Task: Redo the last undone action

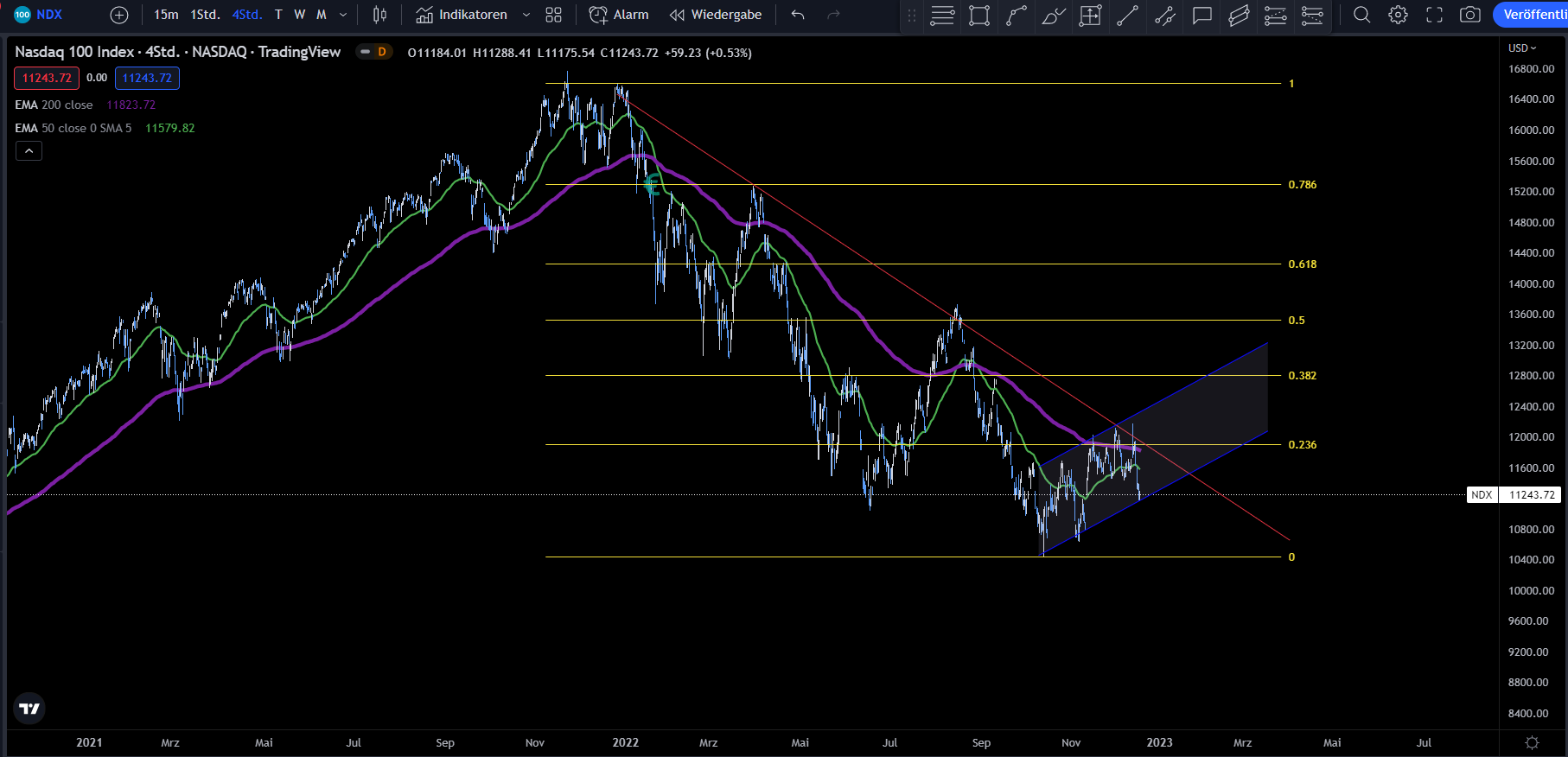Action: (x=833, y=15)
